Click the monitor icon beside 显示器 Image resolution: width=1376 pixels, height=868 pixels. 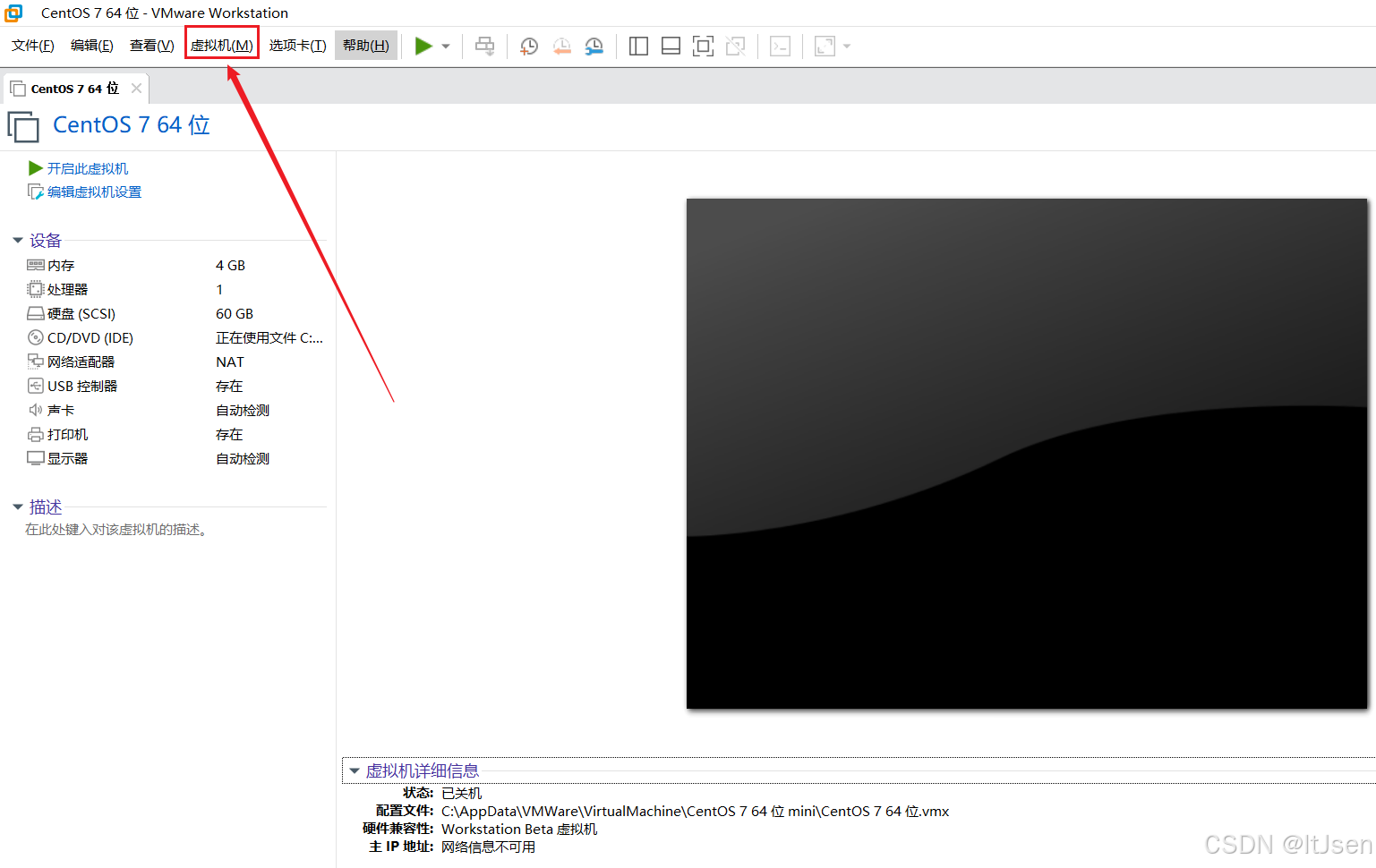(36, 458)
